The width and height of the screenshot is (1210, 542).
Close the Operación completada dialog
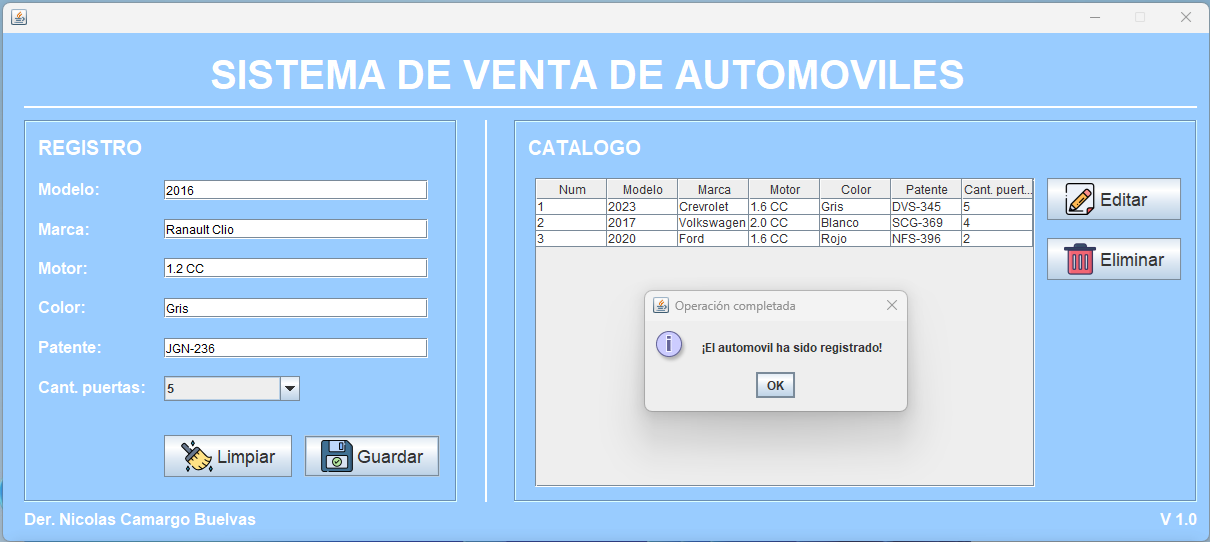(x=892, y=305)
